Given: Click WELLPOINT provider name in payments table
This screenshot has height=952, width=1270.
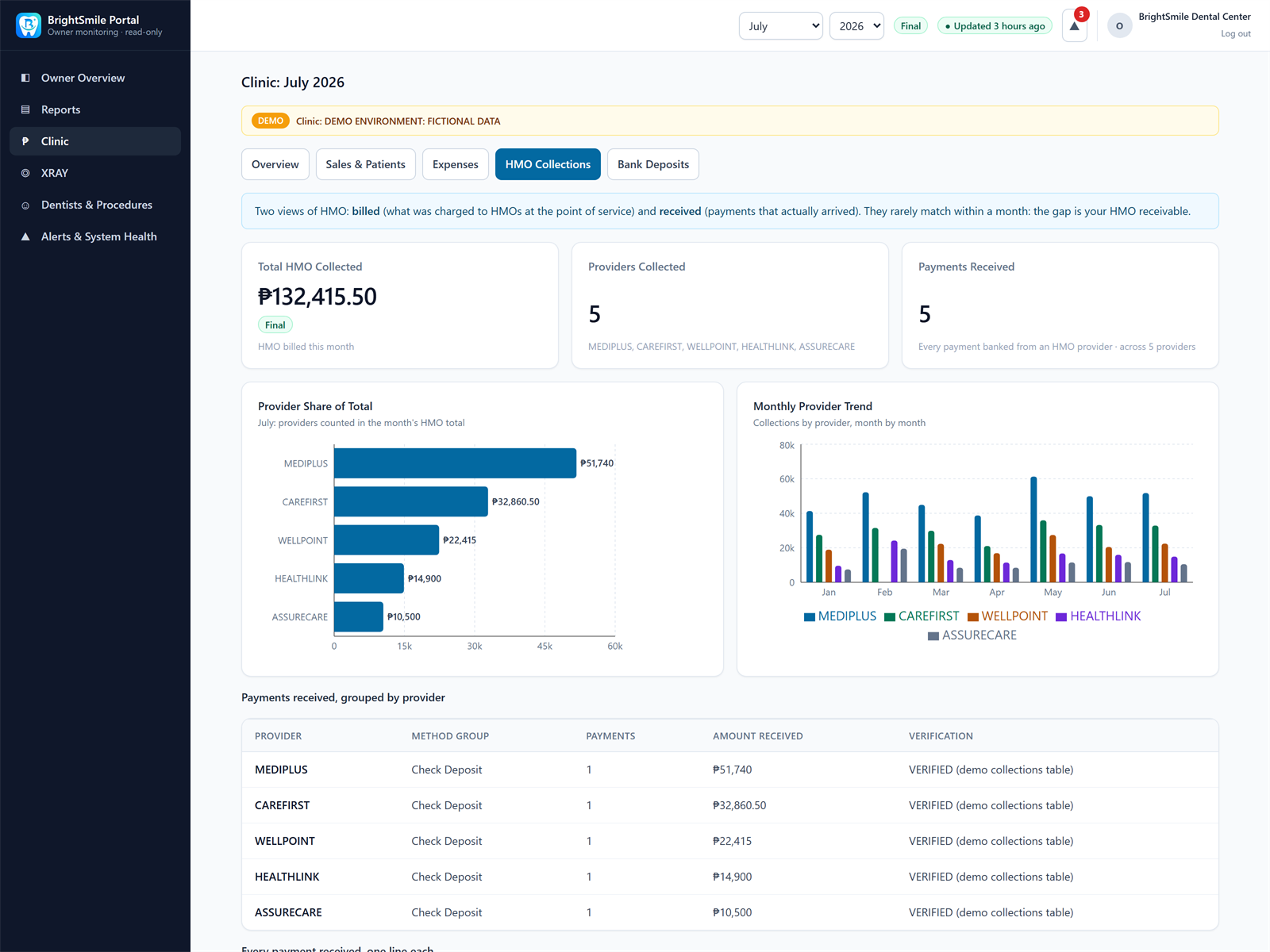Looking at the screenshot, I should (285, 841).
